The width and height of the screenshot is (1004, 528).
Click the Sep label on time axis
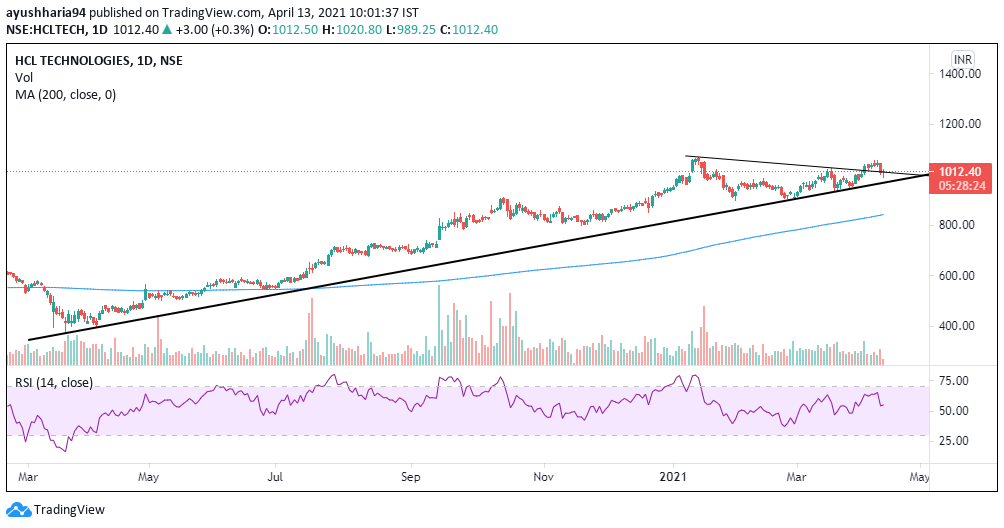coord(410,477)
